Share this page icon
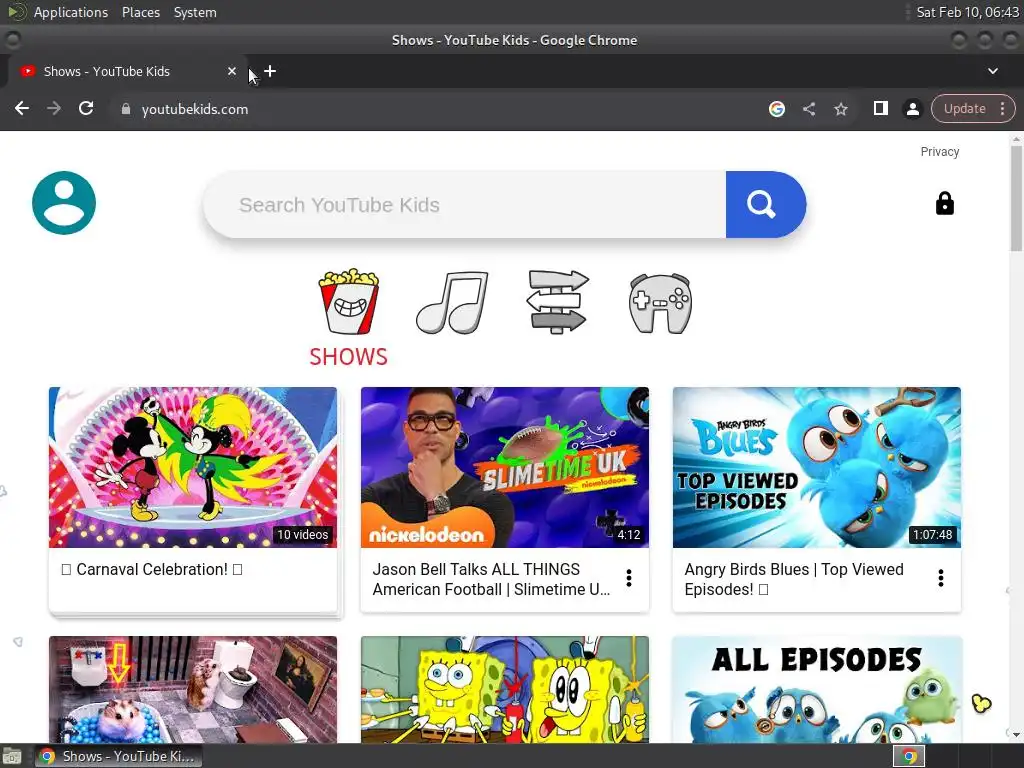The image size is (1024, 768). 808,109
